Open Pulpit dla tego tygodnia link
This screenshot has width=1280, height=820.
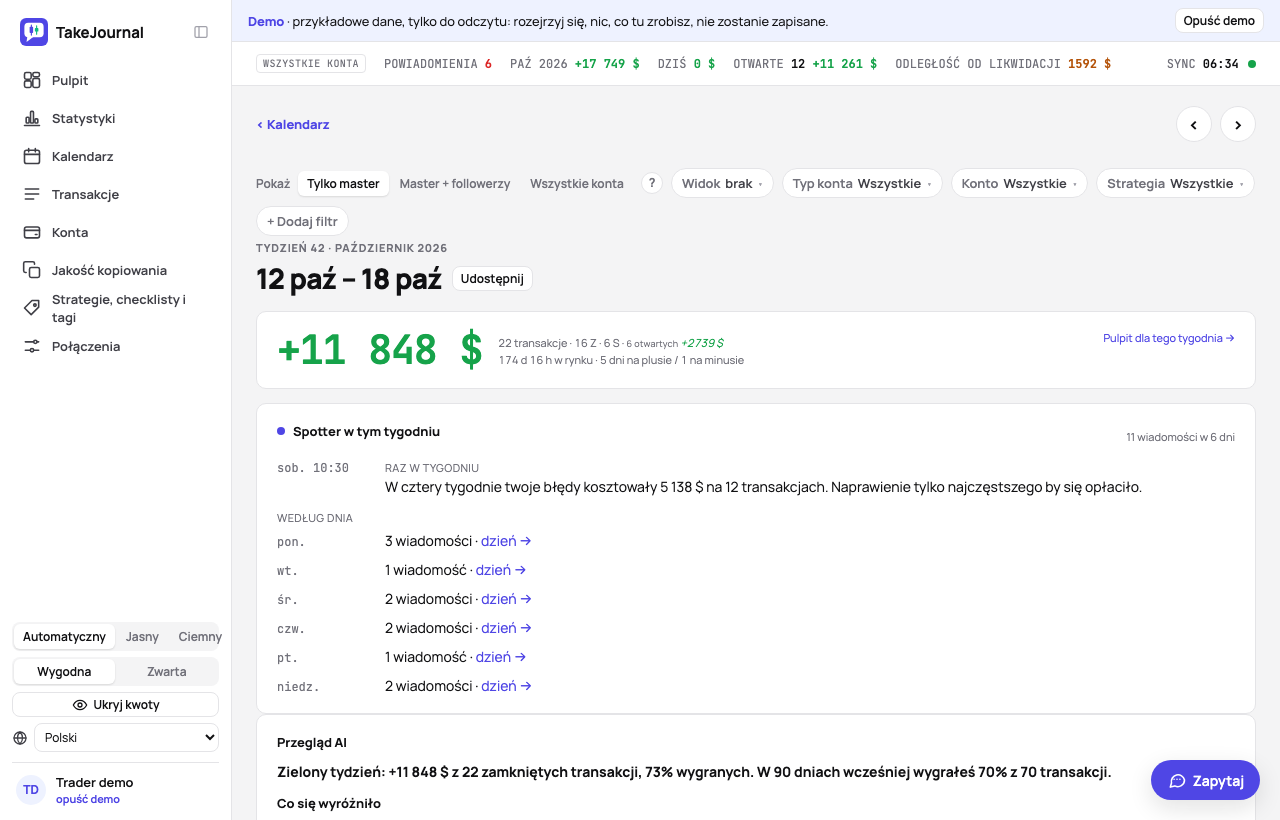click(x=1169, y=338)
